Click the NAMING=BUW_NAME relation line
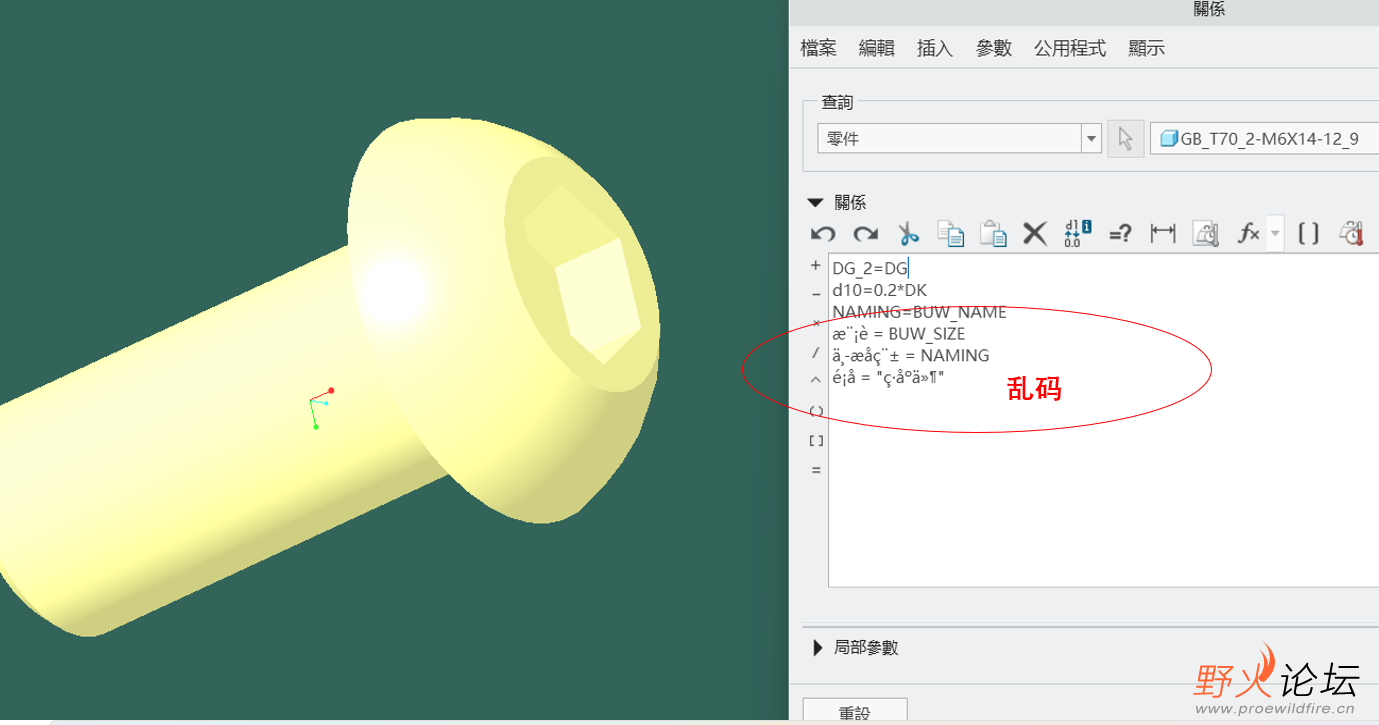The width and height of the screenshot is (1379, 725). (x=919, y=312)
